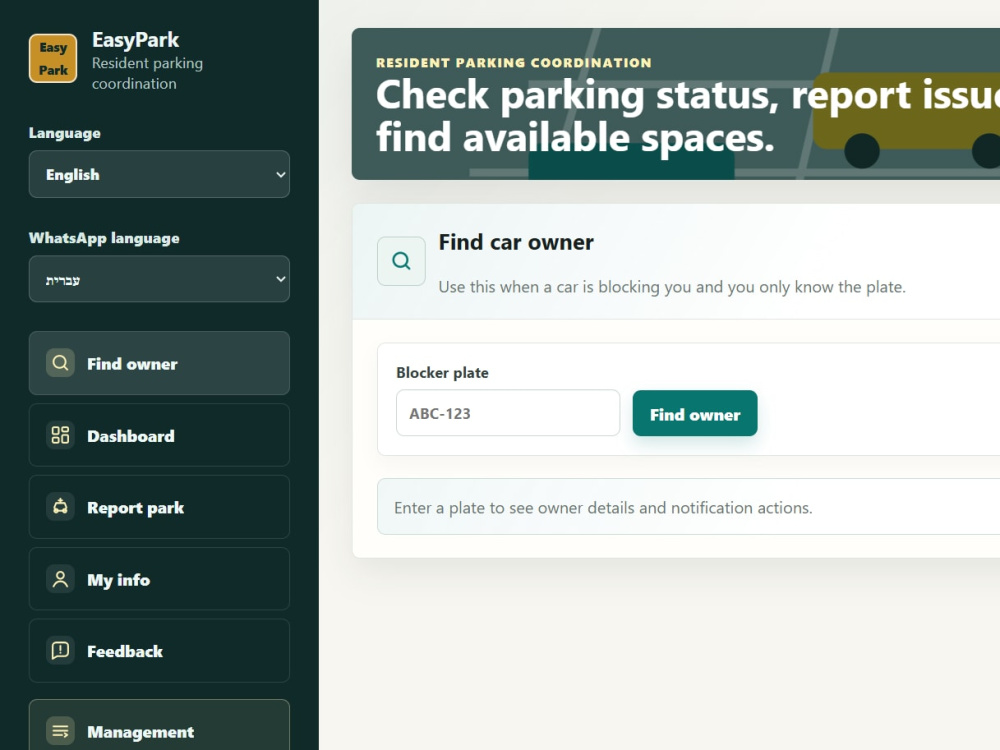Open the Feedback sidebar item
The height and width of the screenshot is (750, 1000).
pyautogui.click(x=159, y=651)
